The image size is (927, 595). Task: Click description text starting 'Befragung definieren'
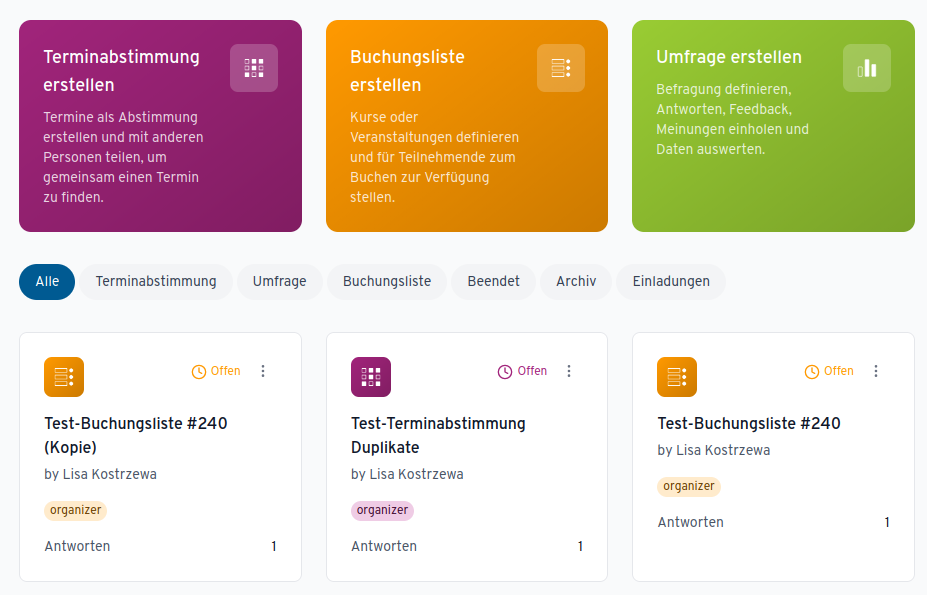coord(732,119)
